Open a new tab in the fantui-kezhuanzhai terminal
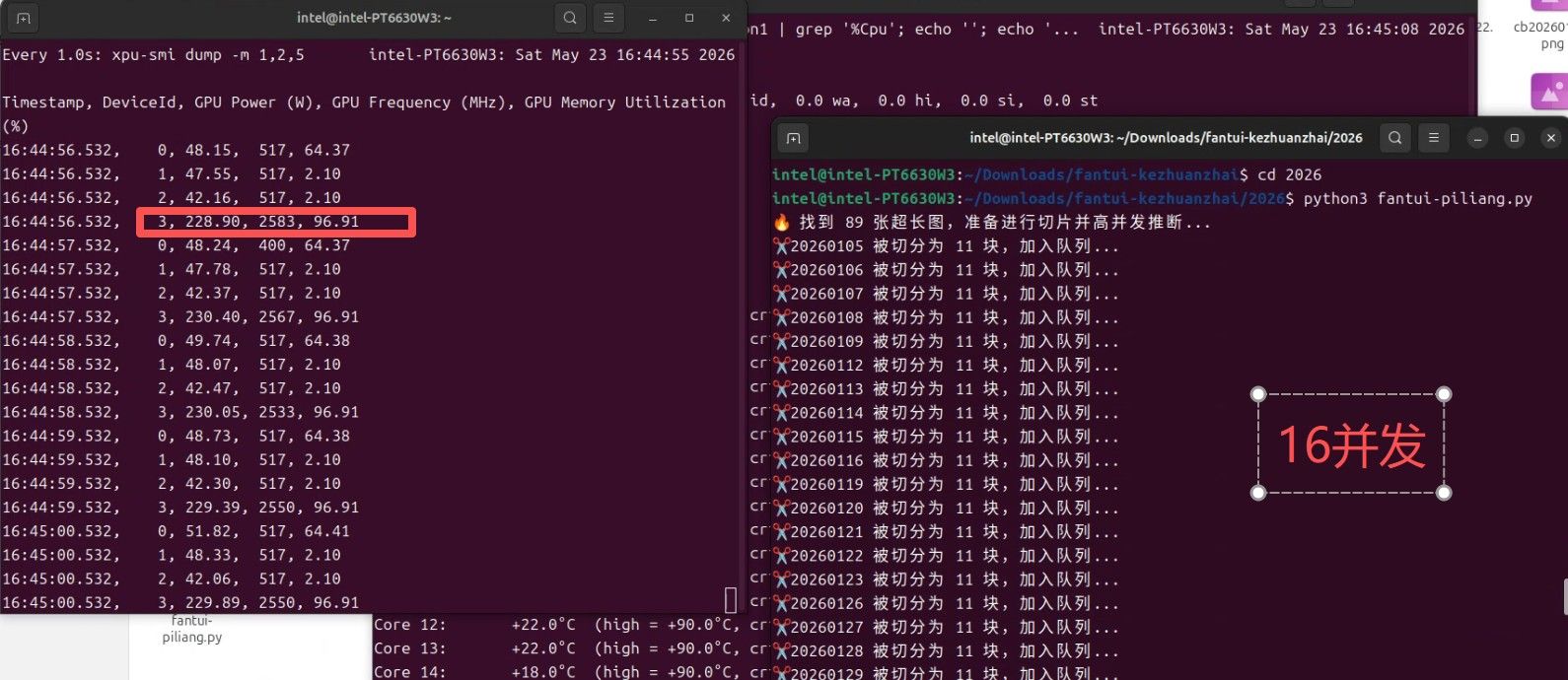 coord(794,138)
